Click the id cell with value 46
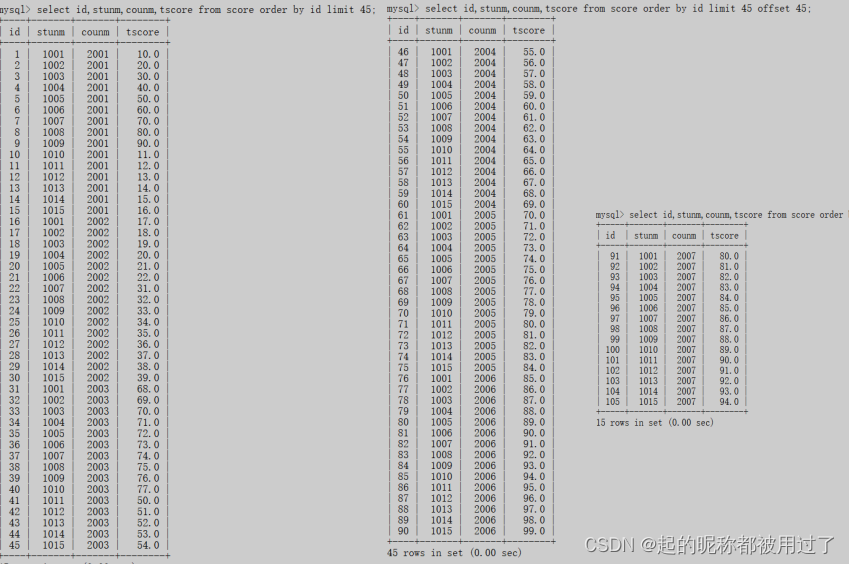This screenshot has height=564, width=849. coord(403,52)
